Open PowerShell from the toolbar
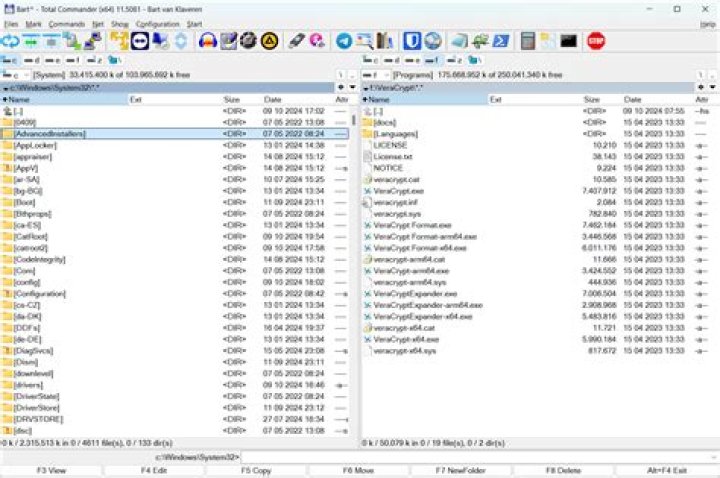This screenshot has height=478, width=720. (501, 41)
